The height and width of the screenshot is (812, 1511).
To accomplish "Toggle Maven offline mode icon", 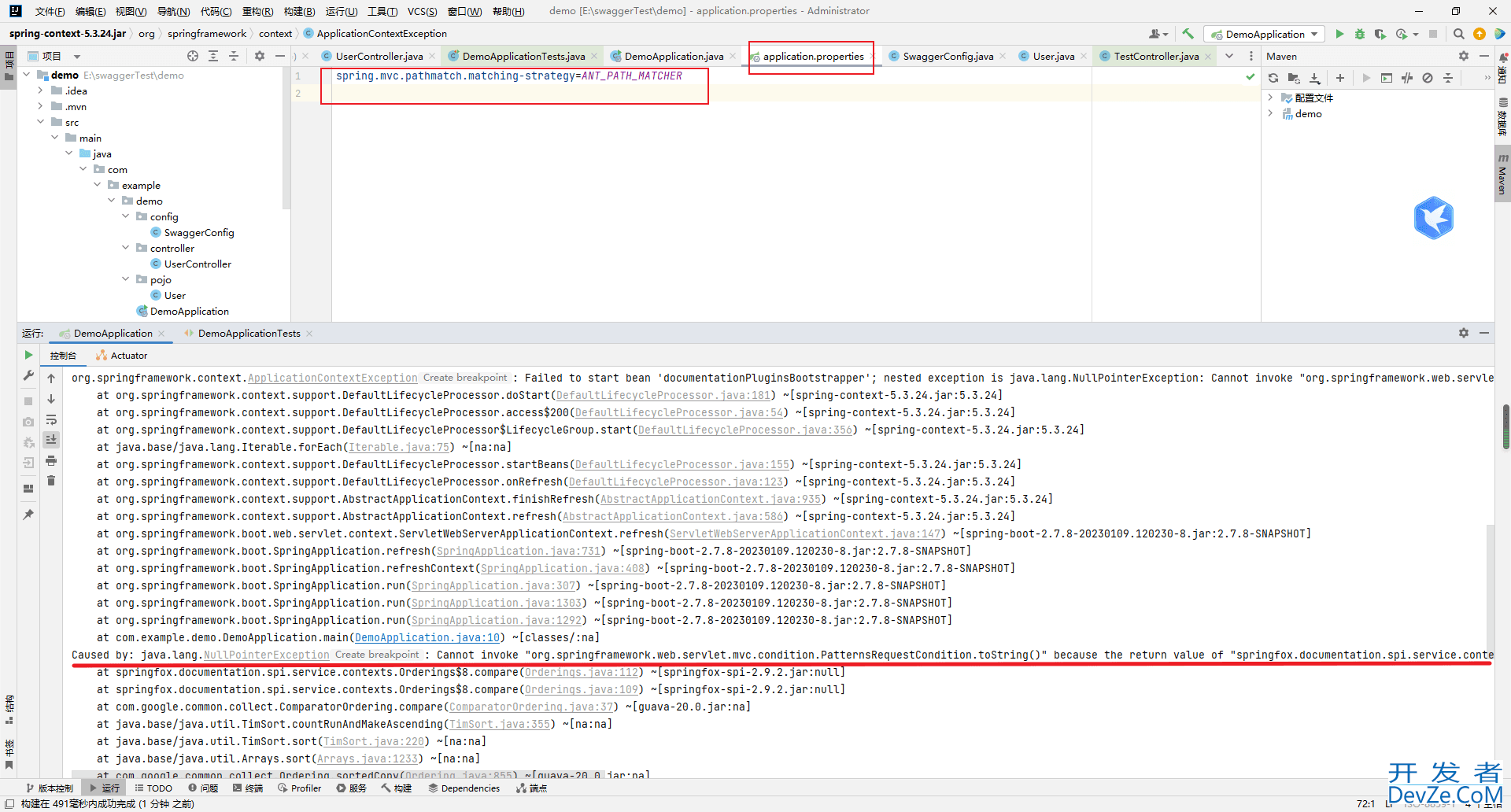I will (x=1407, y=78).
